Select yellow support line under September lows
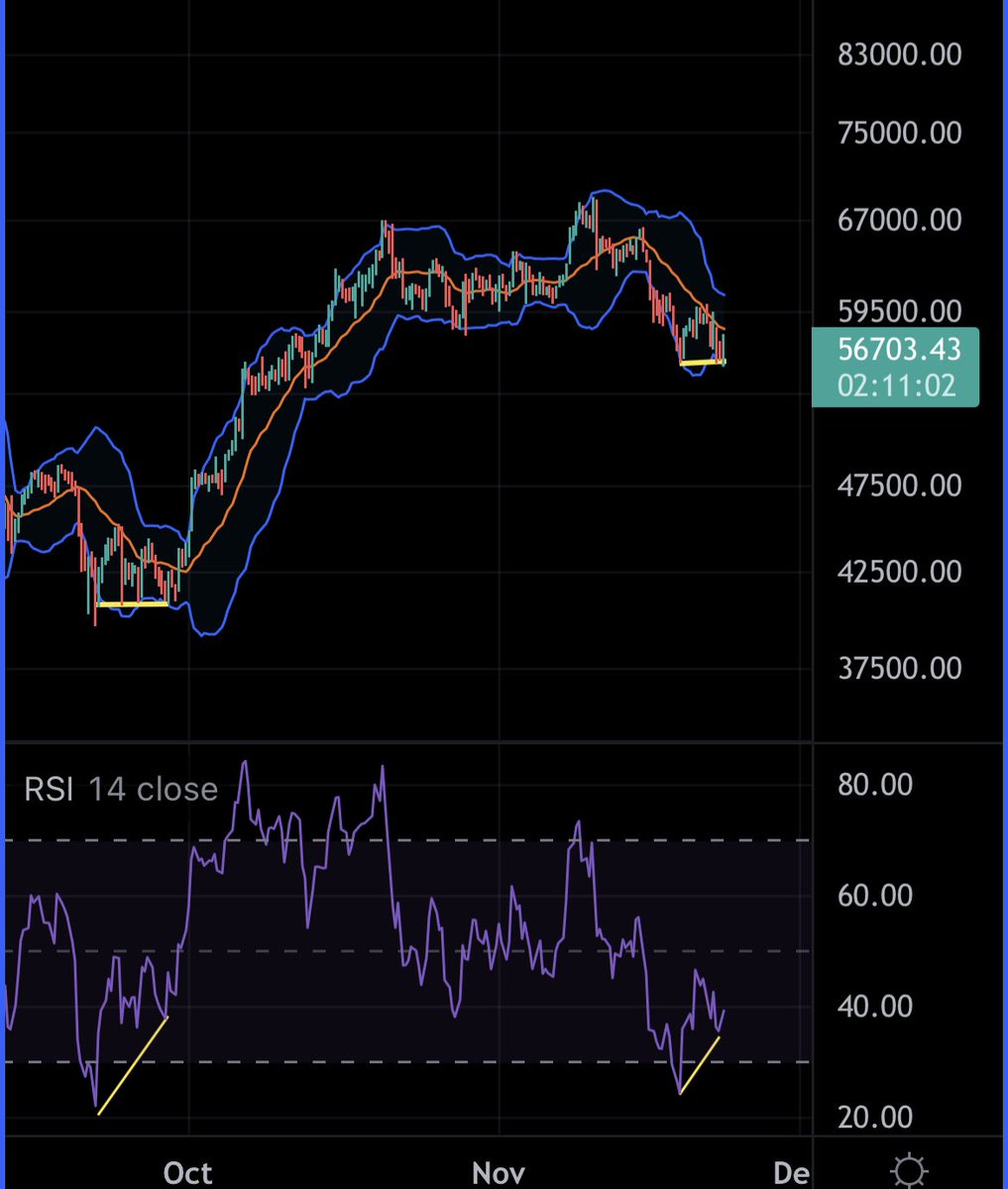 point(133,603)
